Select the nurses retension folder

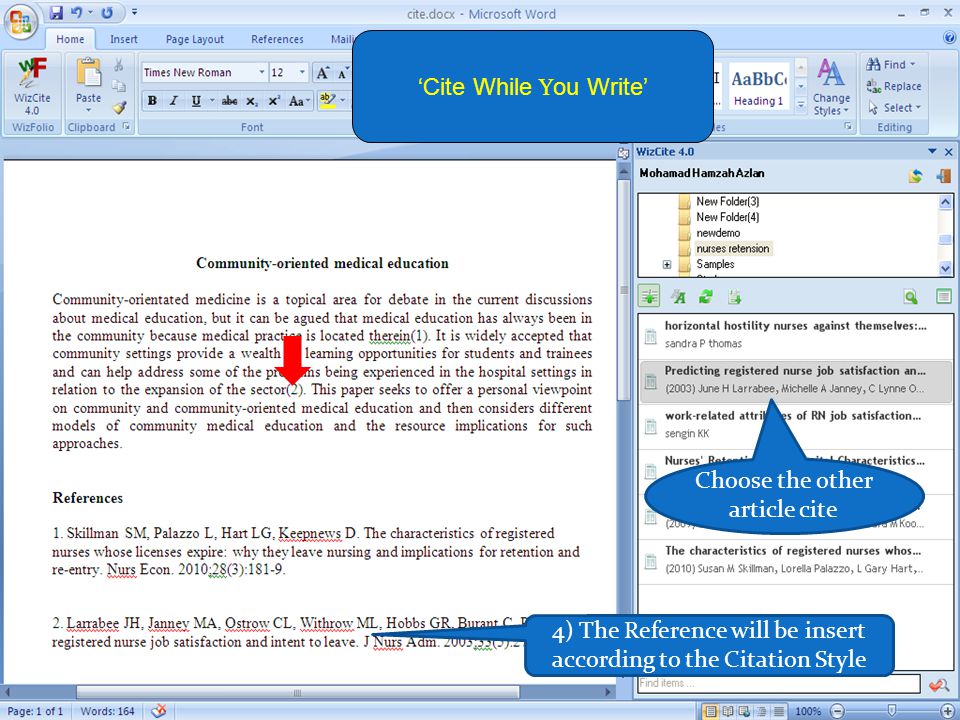(732, 249)
